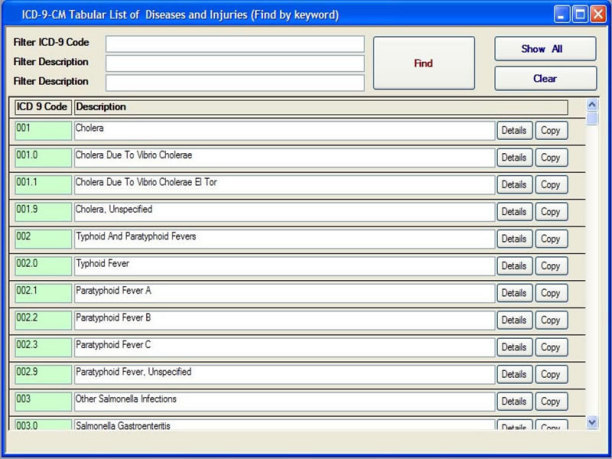Open Details for Paratyphoid Fever, Unspecified
Viewport: 612px width, 459px height.
coord(514,374)
